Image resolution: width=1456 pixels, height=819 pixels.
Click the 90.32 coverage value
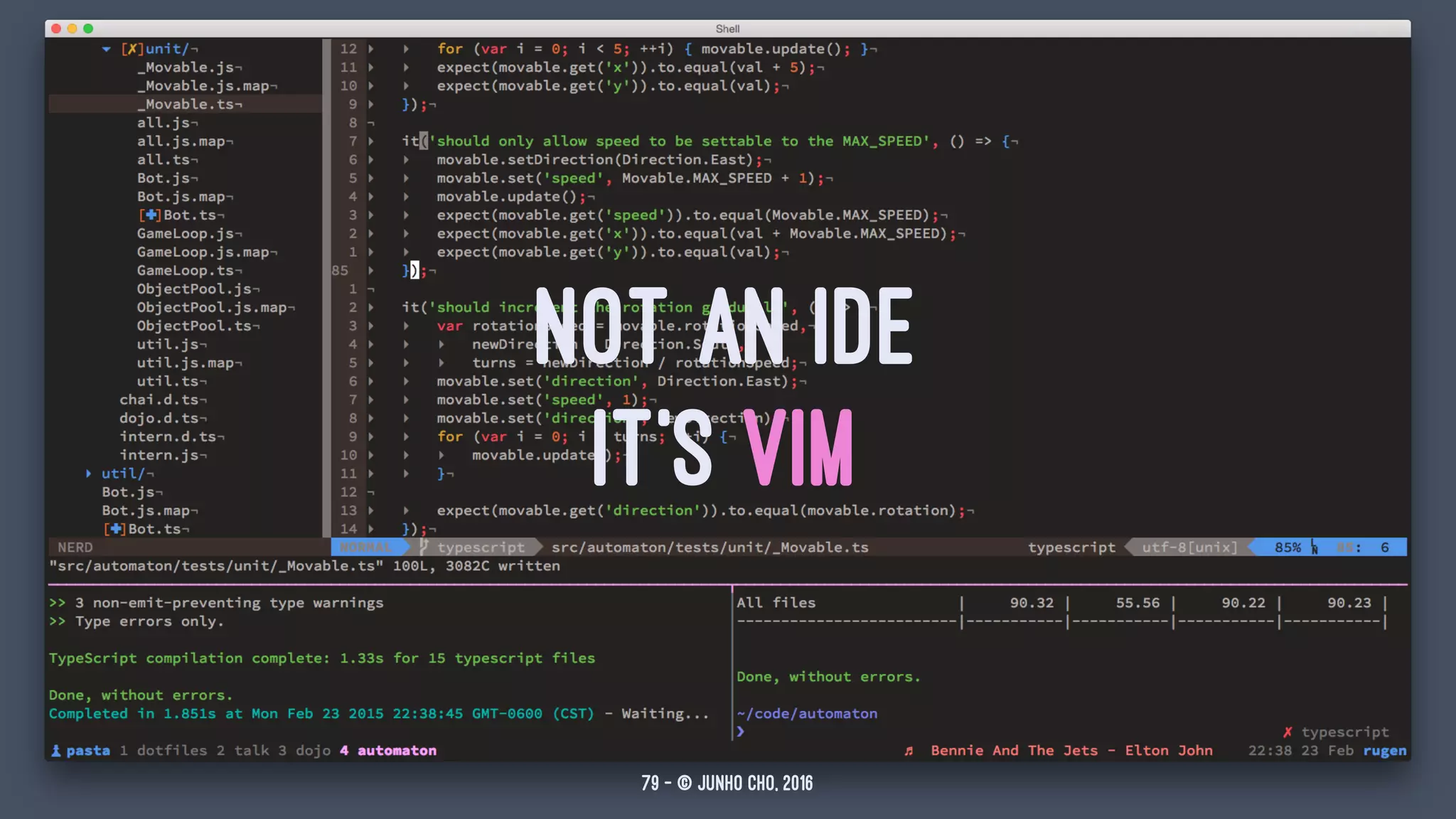(x=1032, y=603)
